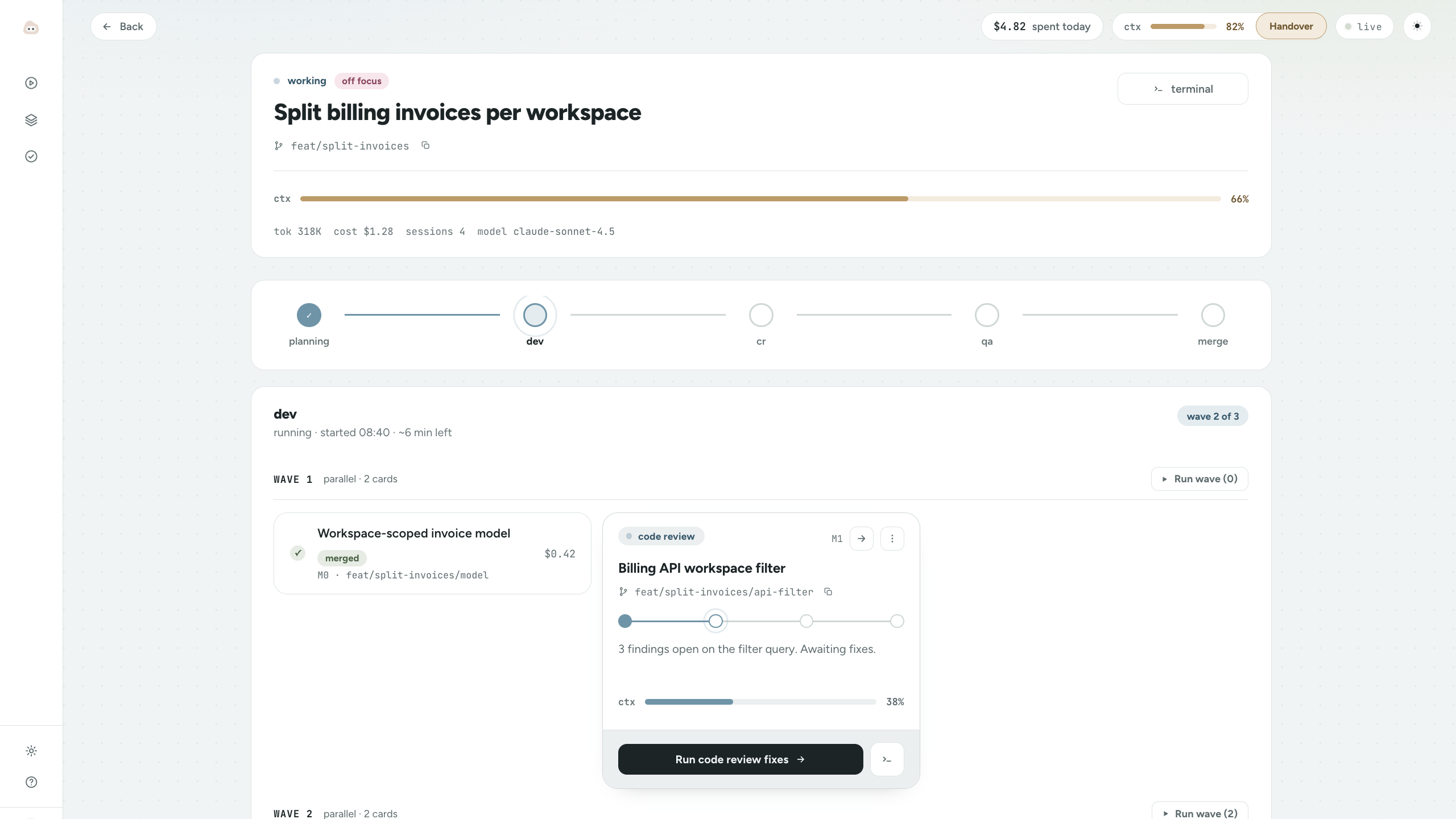Click the top 82% ctx usage bar
Viewport: 1456px width, 819px height.
(x=1183, y=27)
